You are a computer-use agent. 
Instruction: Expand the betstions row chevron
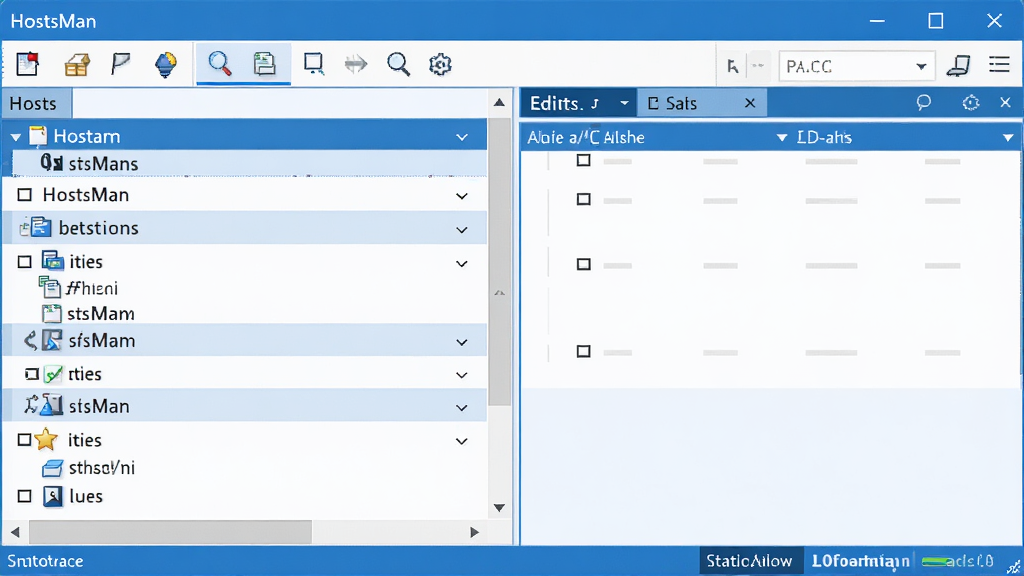click(x=462, y=230)
